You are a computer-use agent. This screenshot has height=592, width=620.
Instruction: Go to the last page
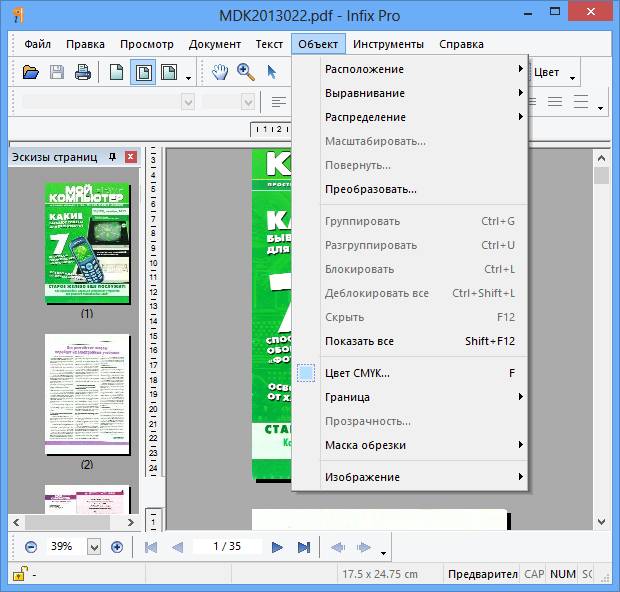[303, 547]
